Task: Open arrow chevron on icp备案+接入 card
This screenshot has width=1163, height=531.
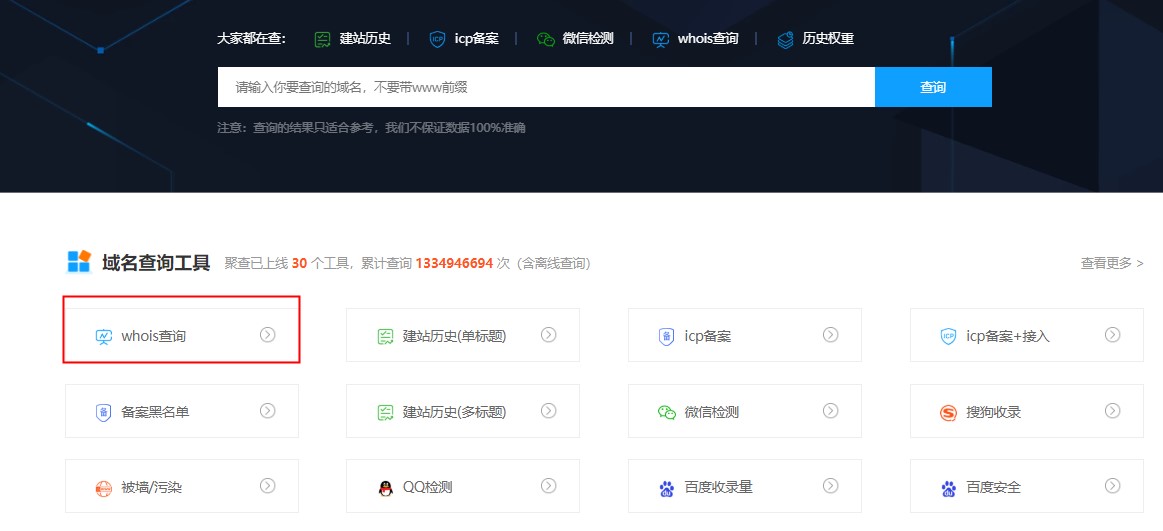Action: click(1112, 335)
